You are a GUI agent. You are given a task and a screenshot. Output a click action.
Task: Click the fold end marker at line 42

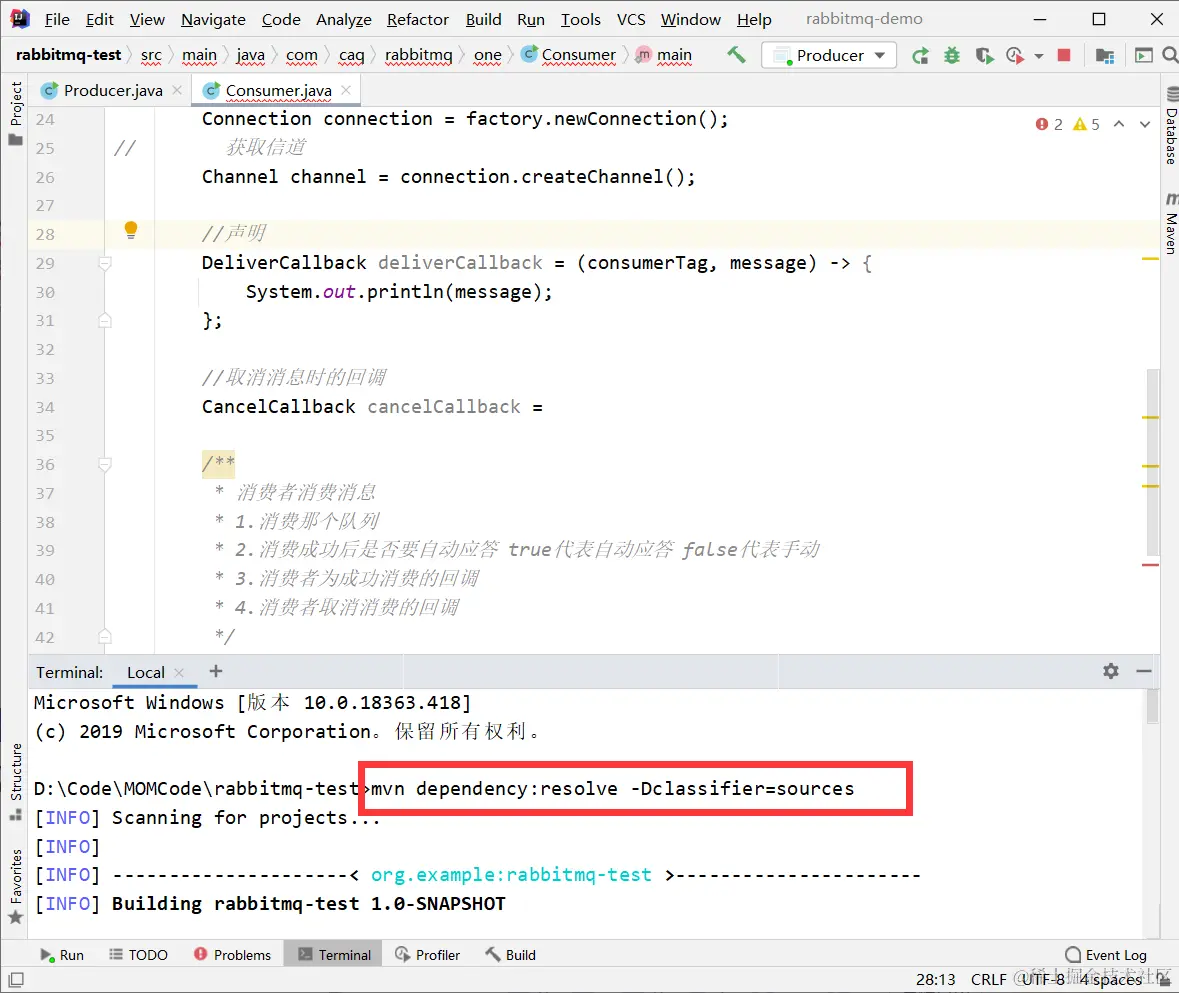(x=105, y=637)
